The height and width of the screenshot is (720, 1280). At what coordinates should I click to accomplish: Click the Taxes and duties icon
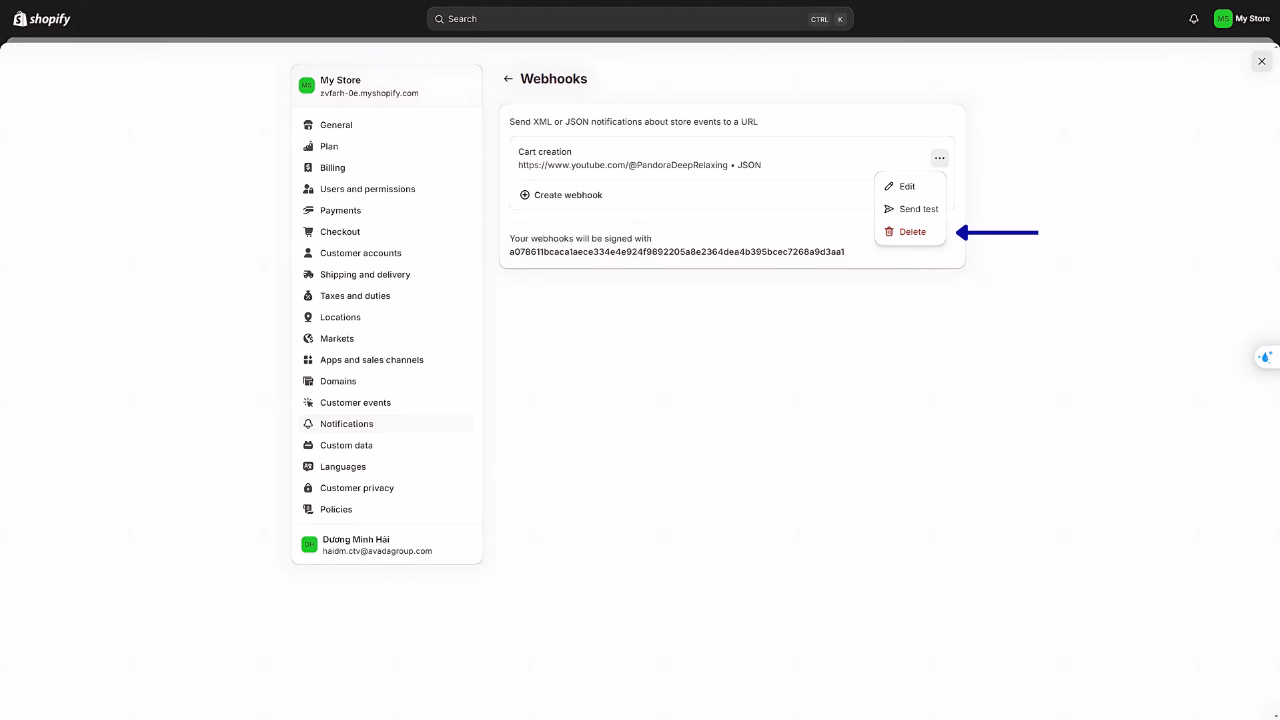click(x=308, y=296)
